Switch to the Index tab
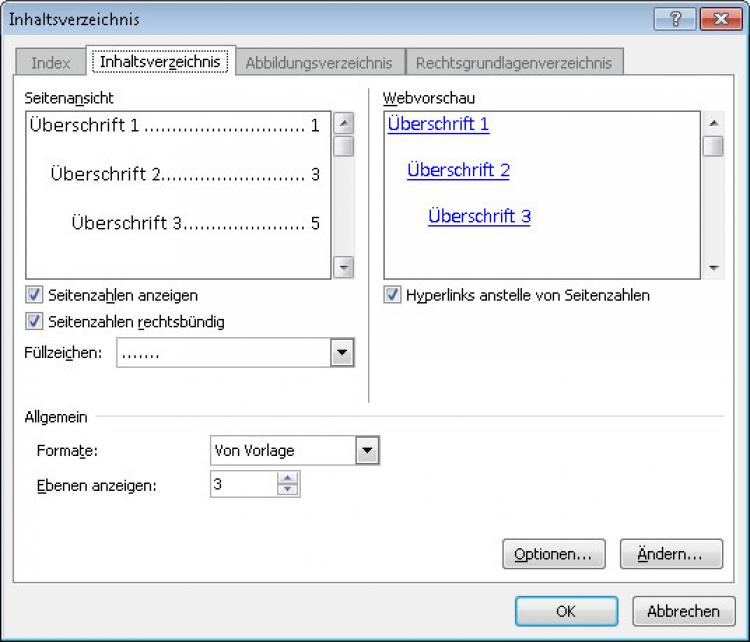 (x=51, y=63)
